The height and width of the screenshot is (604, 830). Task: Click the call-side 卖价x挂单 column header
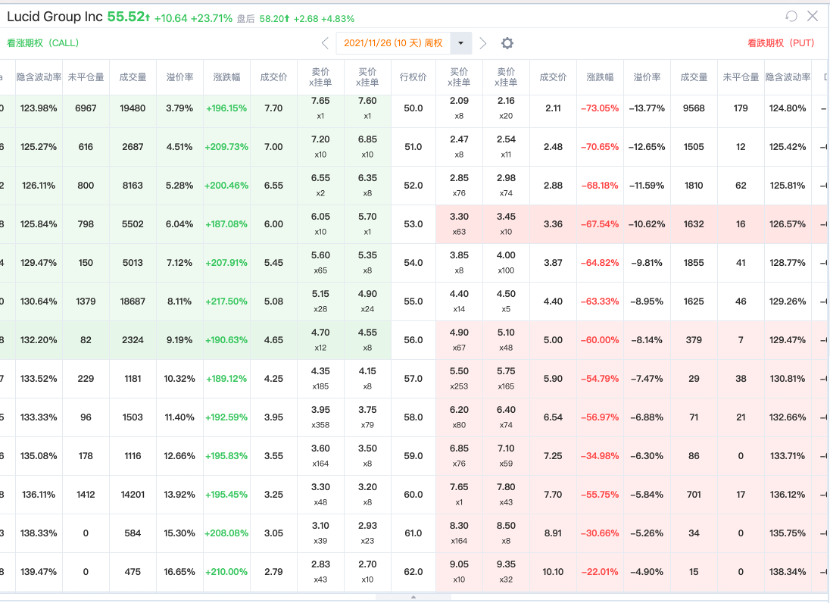320,77
